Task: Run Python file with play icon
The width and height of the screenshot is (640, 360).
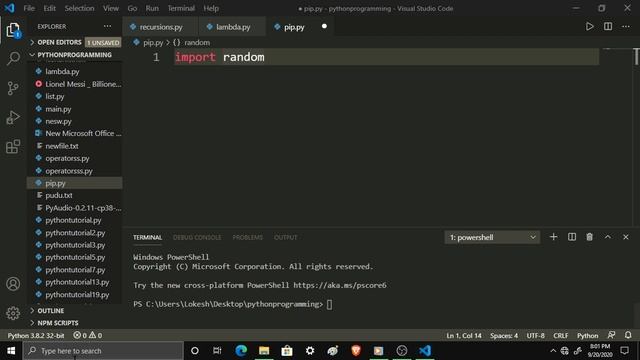Action: [x=589, y=27]
